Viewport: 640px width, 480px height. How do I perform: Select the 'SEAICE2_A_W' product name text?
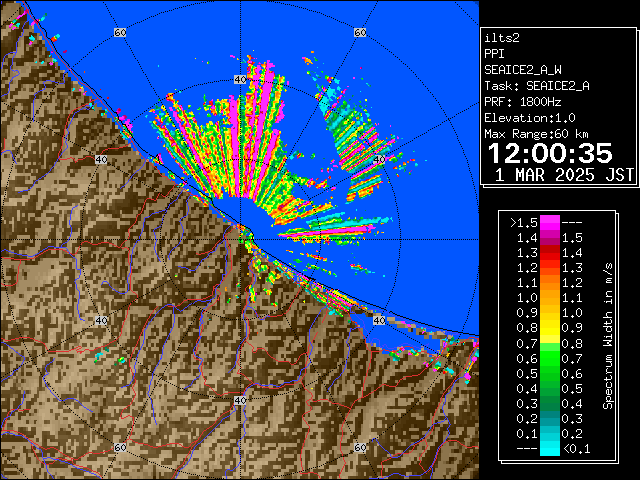pos(523,70)
